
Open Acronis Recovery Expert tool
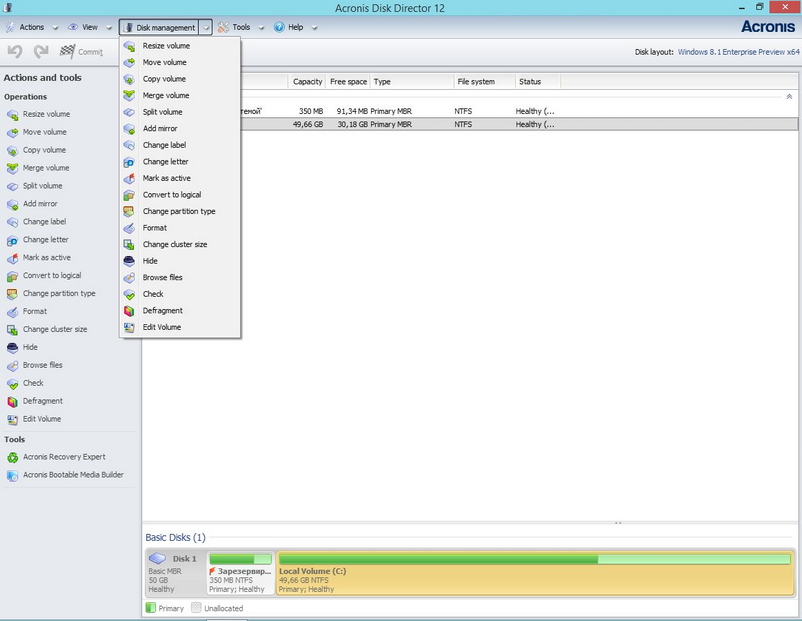pyautogui.click(x=64, y=457)
